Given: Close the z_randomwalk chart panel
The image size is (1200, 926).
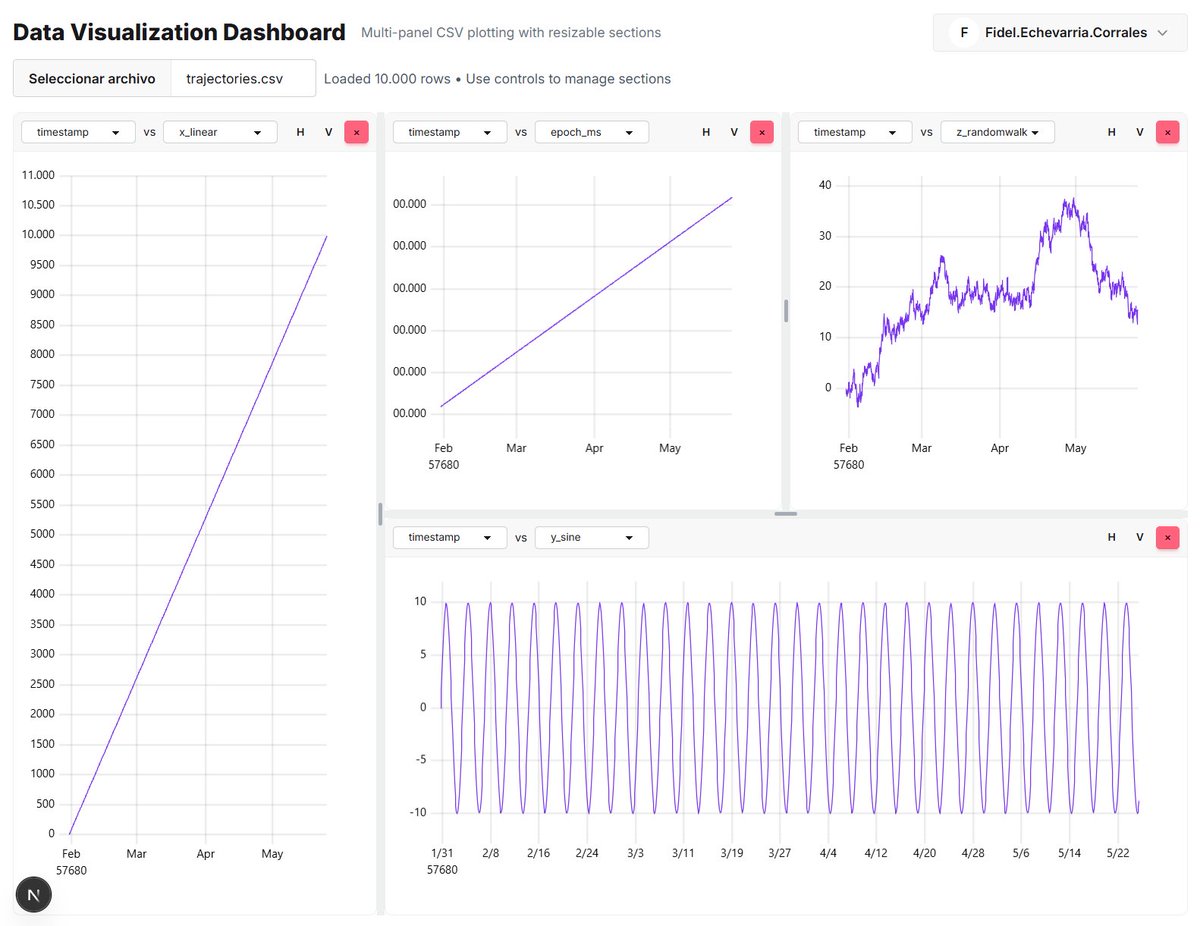Looking at the screenshot, I should click(1167, 132).
